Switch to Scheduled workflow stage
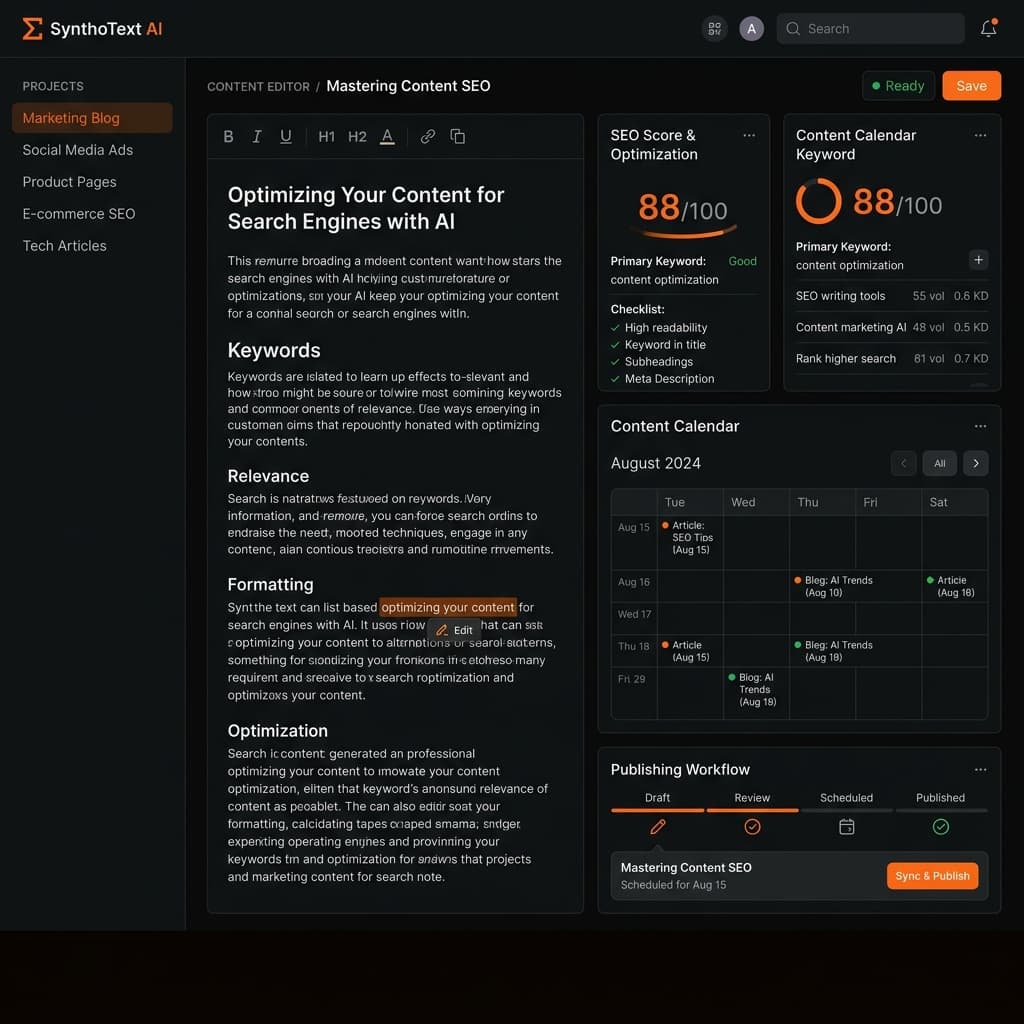The width and height of the screenshot is (1024, 1024). (x=846, y=798)
